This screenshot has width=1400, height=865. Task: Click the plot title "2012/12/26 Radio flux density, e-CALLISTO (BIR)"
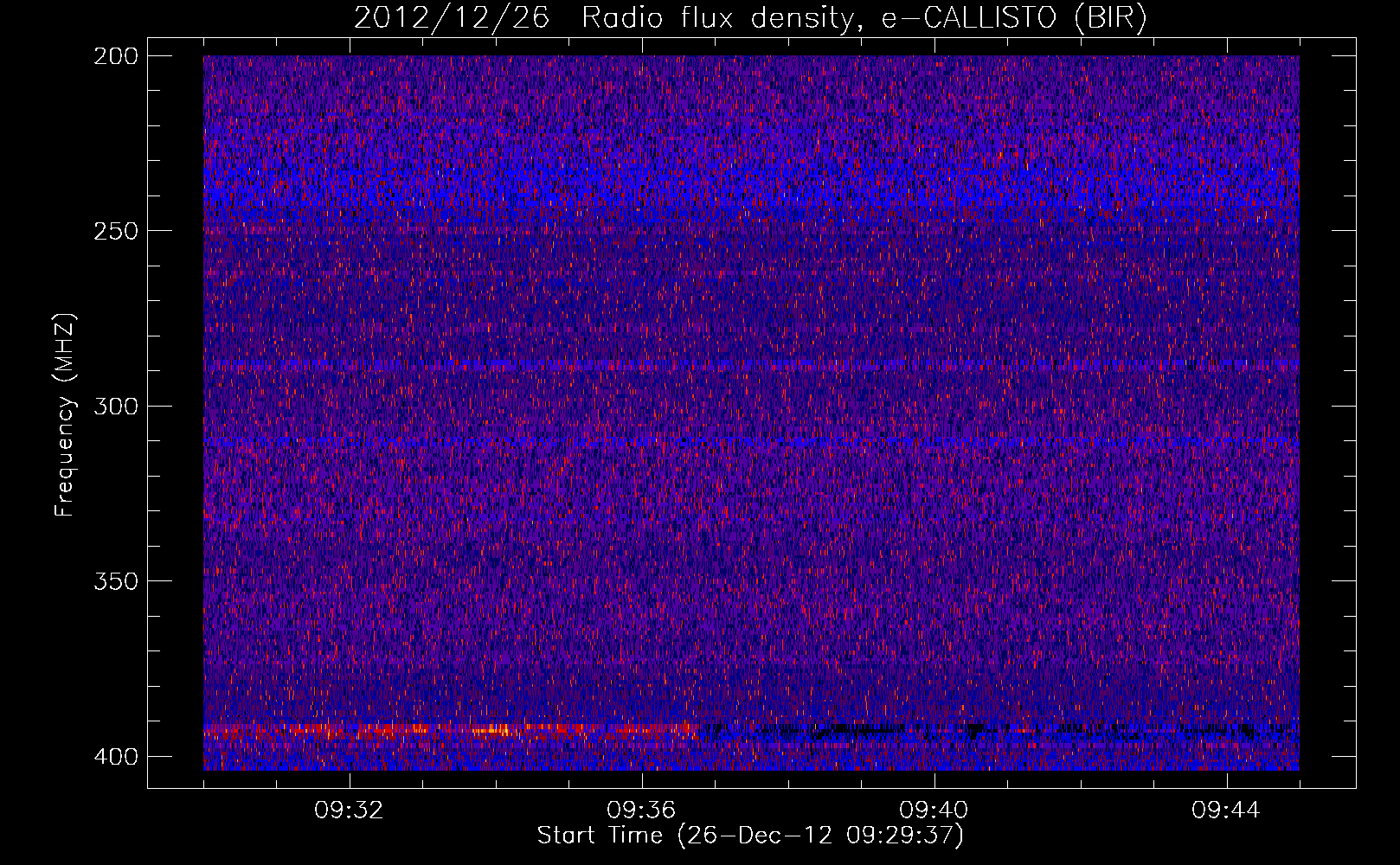point(750,18)
